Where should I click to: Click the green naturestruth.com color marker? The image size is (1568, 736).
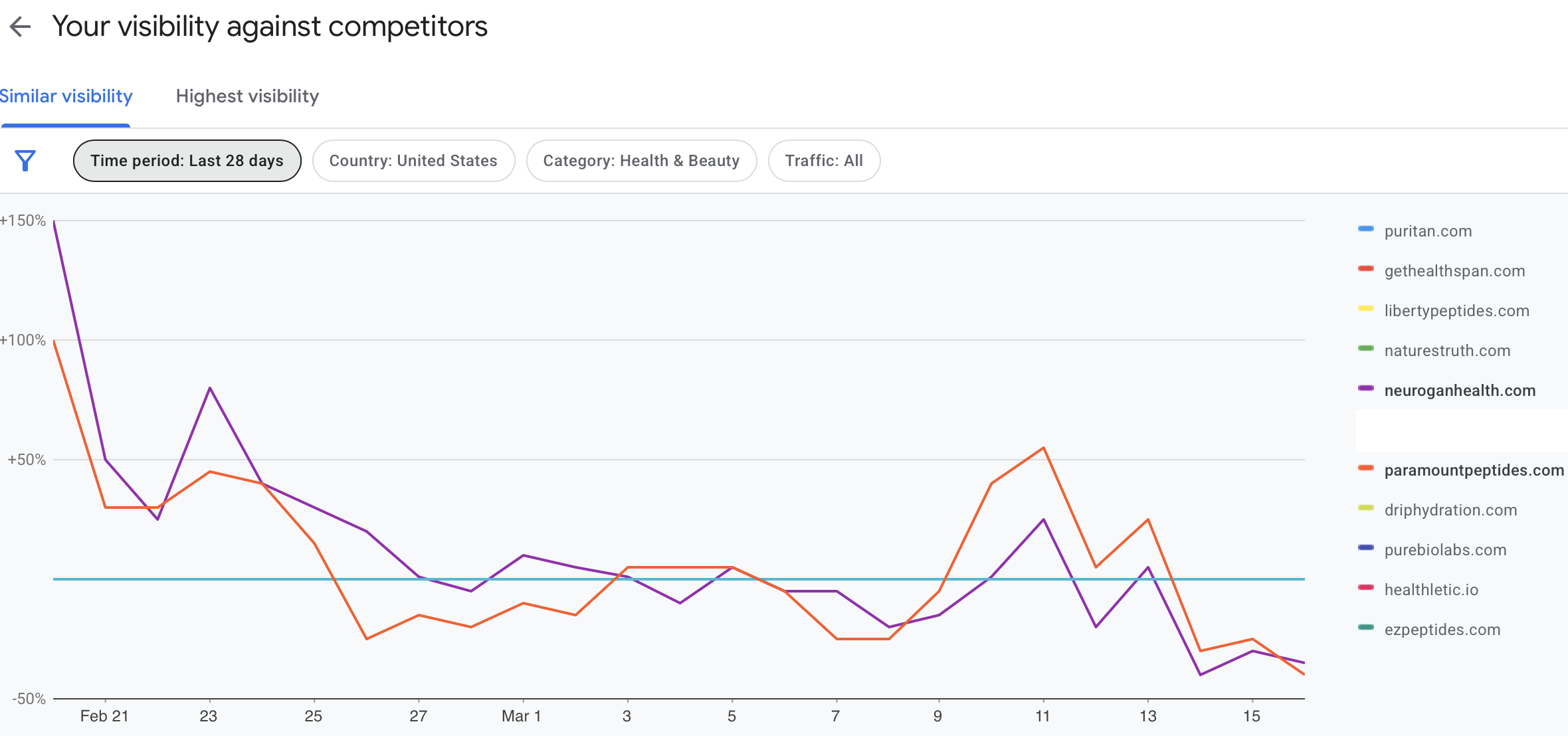click(1366, 349)
